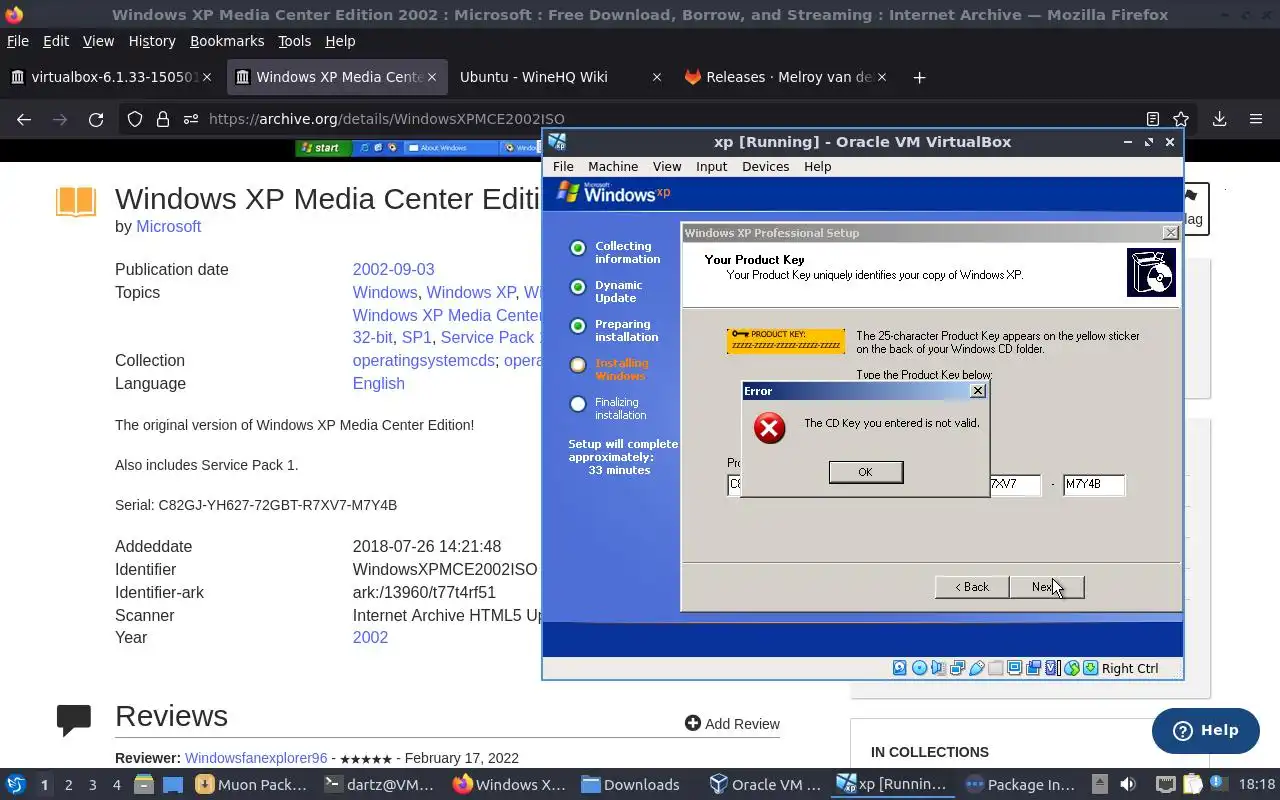Open the operatingsystemcds collection link
This screenshot has width=1280, height=800.
coord(423,361)
